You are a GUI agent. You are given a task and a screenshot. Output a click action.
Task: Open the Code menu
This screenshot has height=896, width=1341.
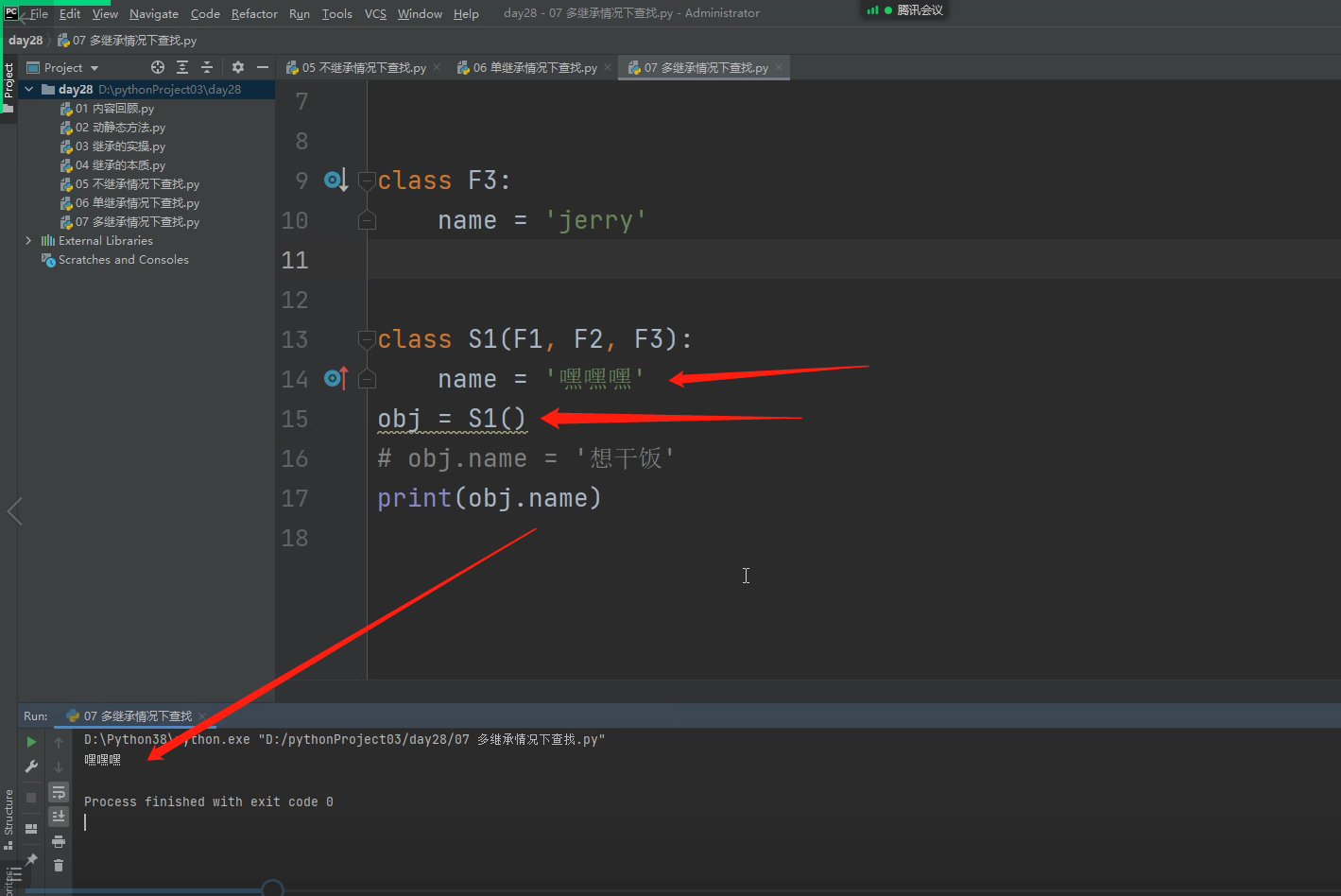tap(205, 13)
